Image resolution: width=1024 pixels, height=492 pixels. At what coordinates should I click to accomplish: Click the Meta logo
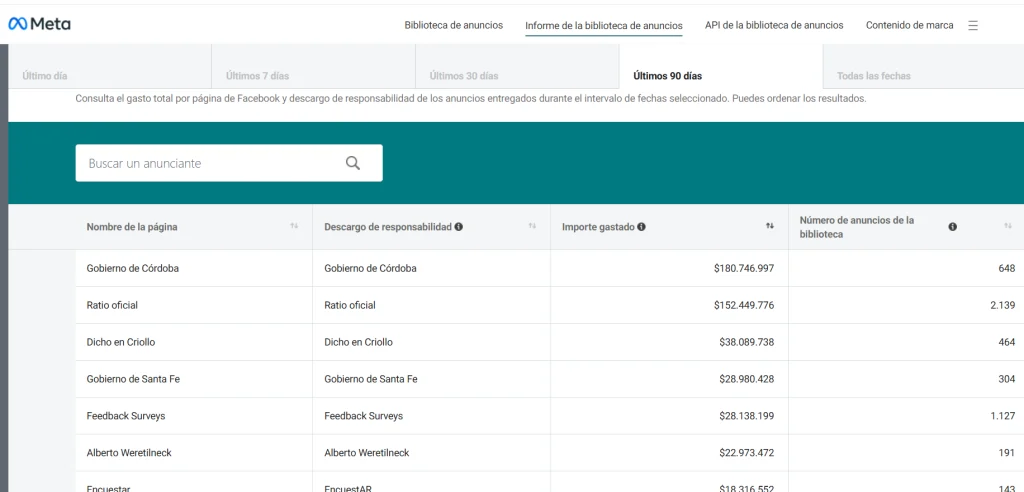[x=39, y=24]
